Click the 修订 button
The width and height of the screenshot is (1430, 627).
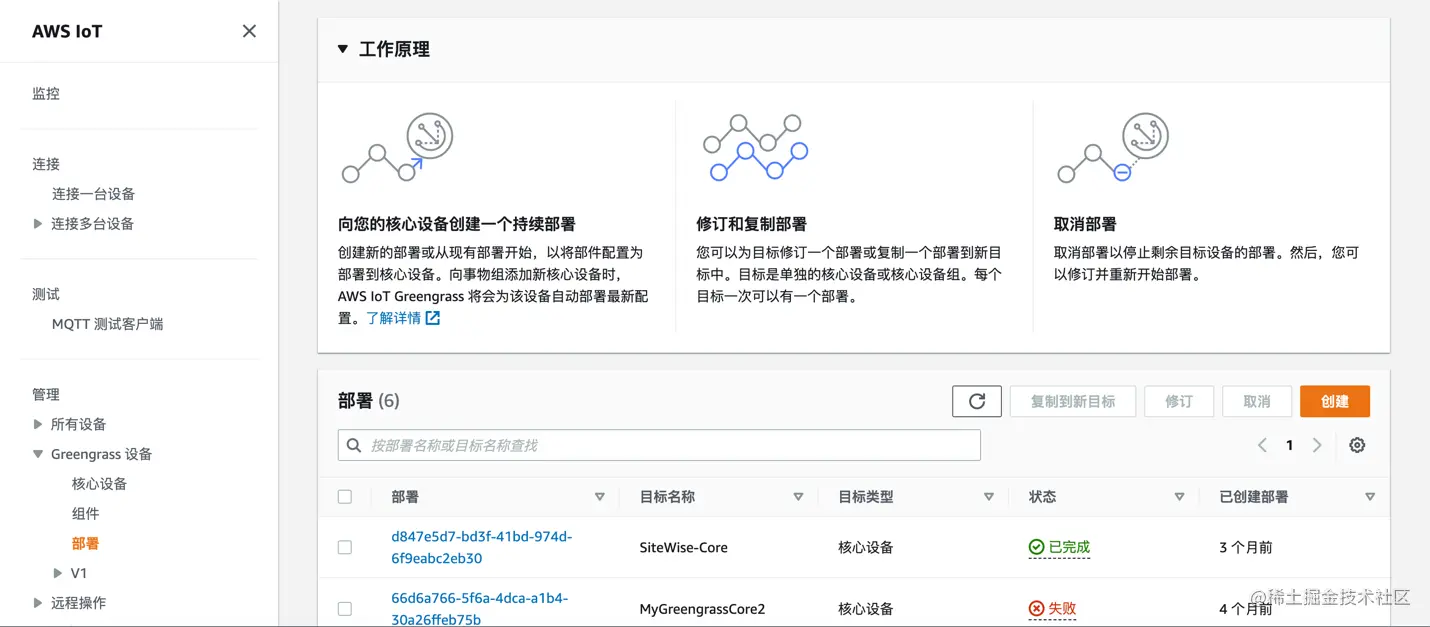pyautogui.click(x=1179, y=401)
